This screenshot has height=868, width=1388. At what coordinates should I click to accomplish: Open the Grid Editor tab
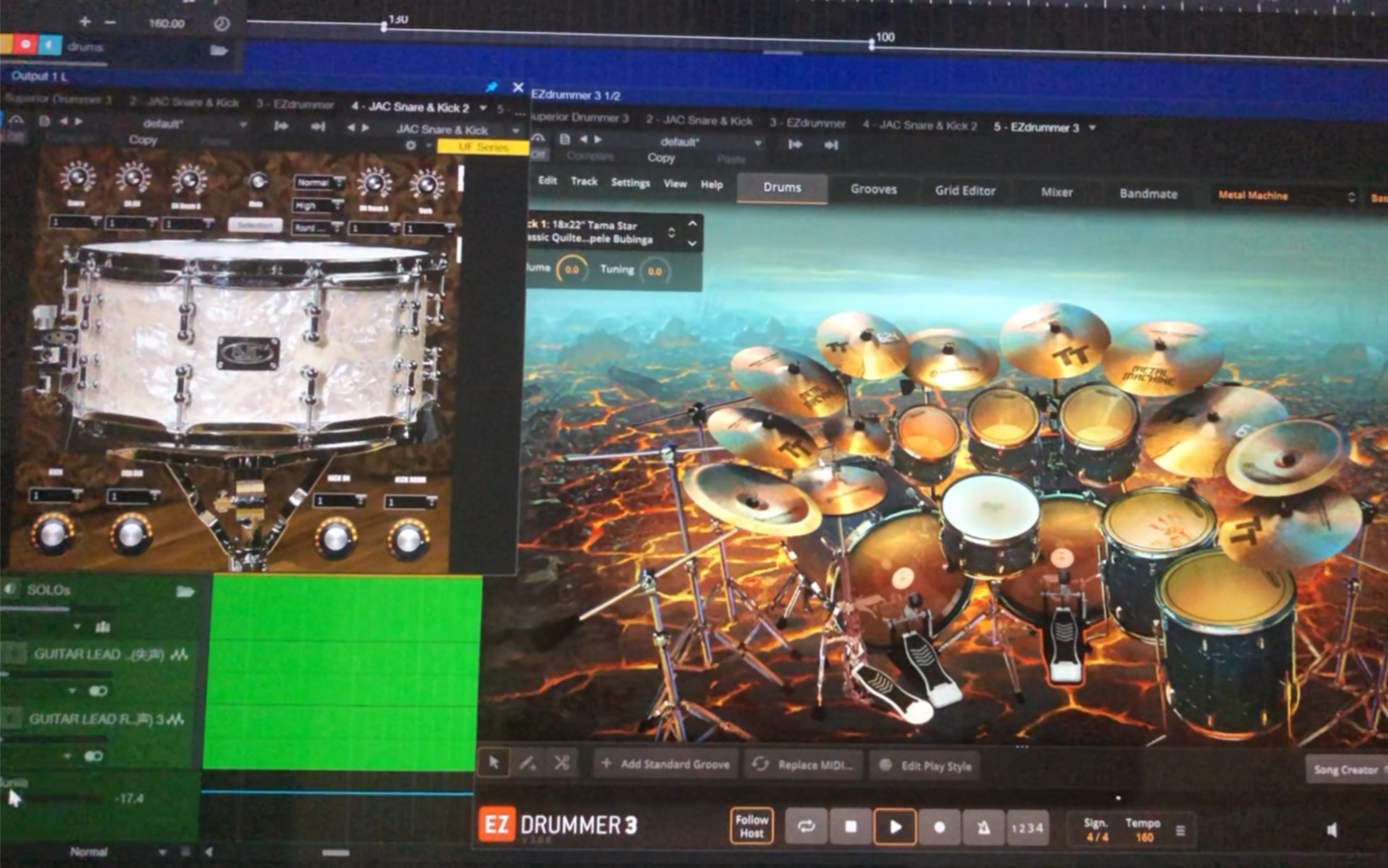coord(965,190)
